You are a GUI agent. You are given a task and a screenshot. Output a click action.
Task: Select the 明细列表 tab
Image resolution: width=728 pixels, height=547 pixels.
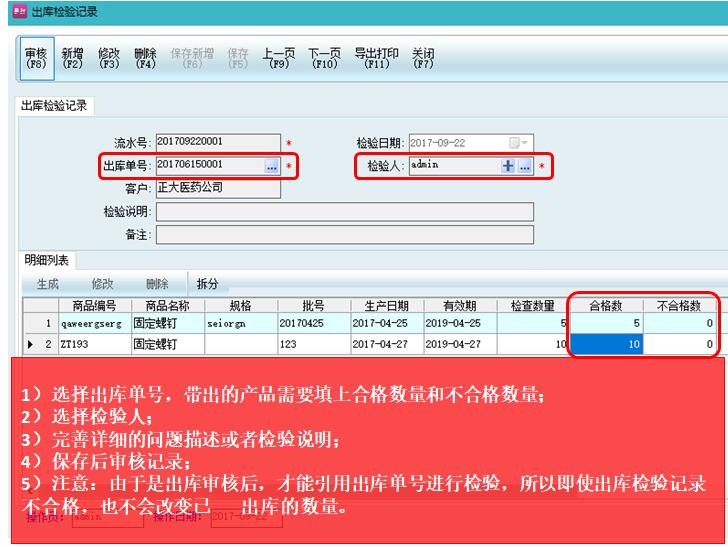tap(47, 260)
